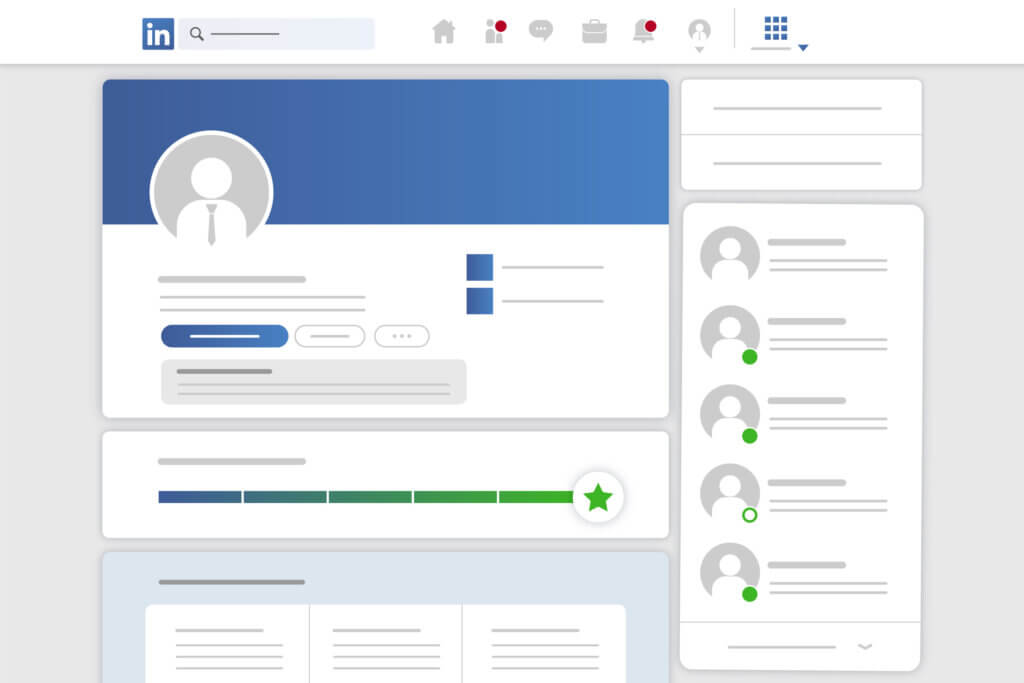
Task: Click the LinkedIn logo
Action: coord(158,34)
